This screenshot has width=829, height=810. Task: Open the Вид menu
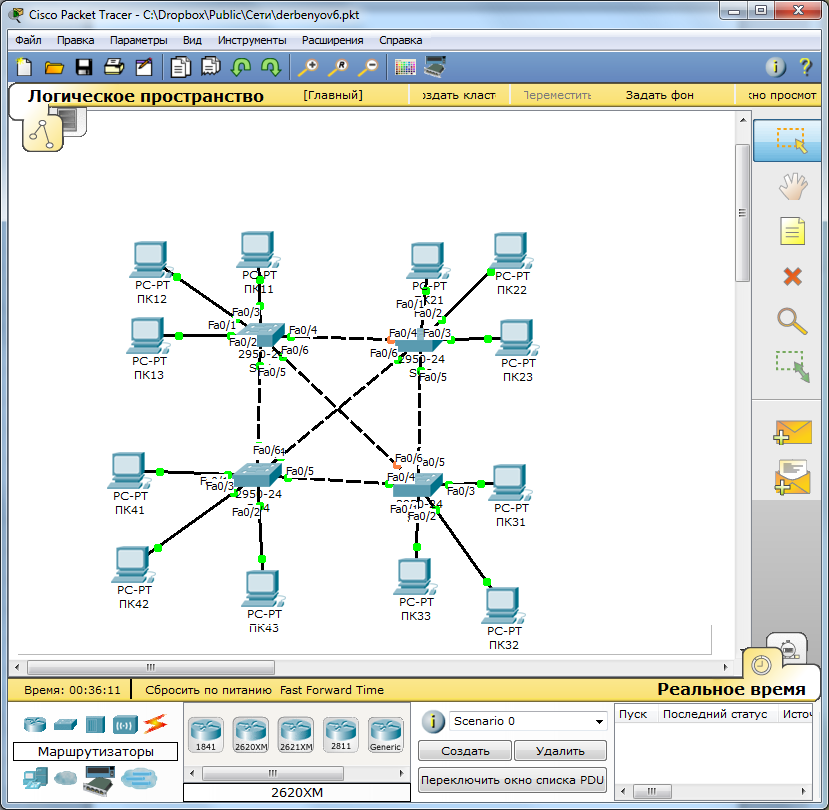pos(192,40)
